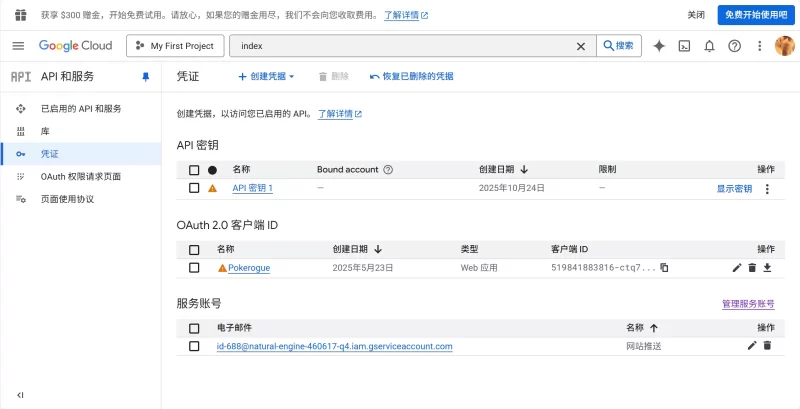Activate Cloud Shell terminal icon

tap(685, 46)
